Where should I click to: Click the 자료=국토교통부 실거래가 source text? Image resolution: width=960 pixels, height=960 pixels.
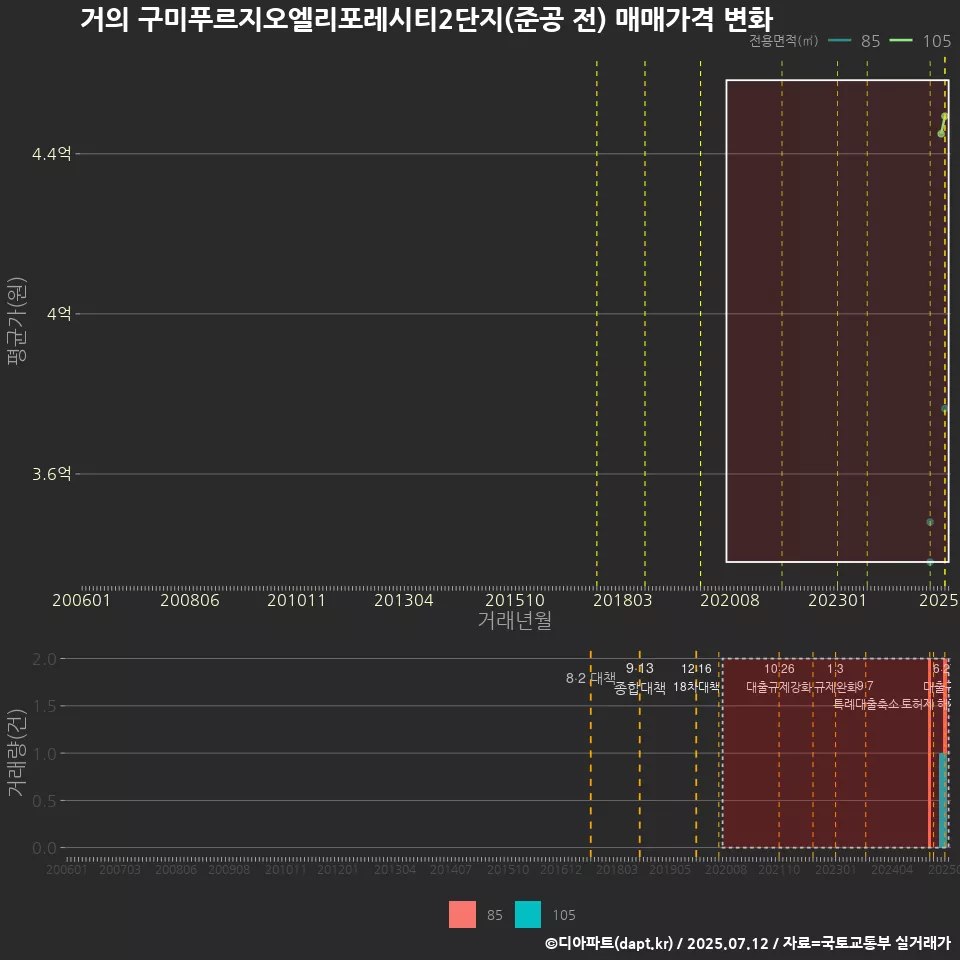[866, 943]
